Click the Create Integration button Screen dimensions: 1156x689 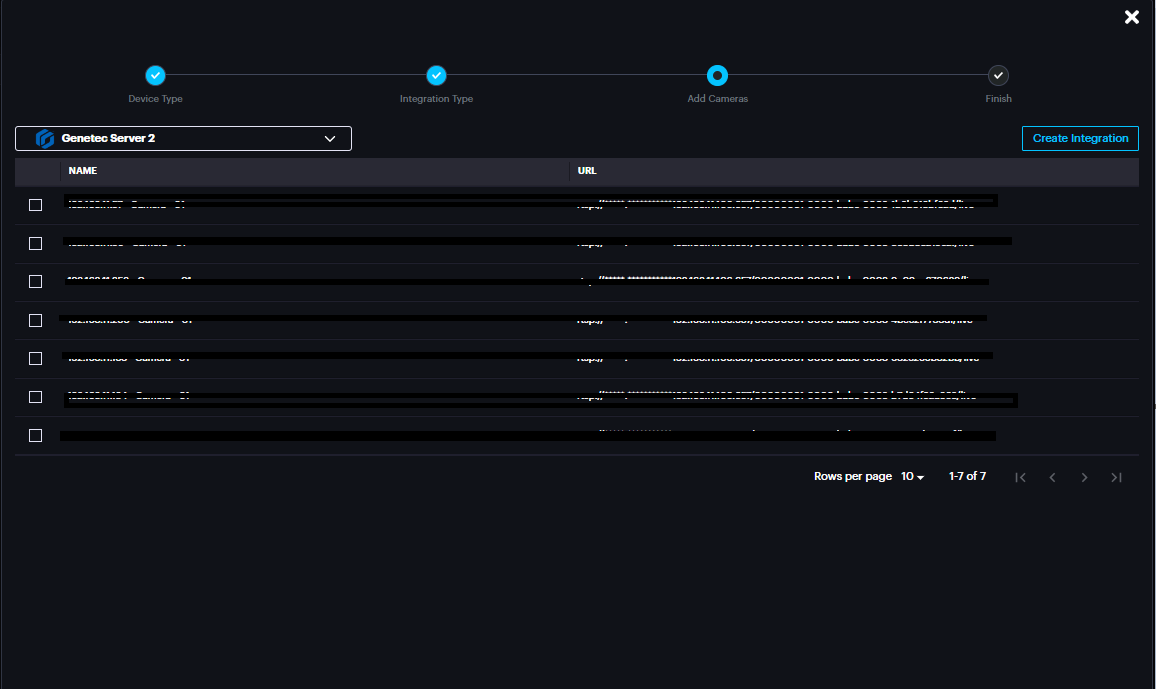1080,138
